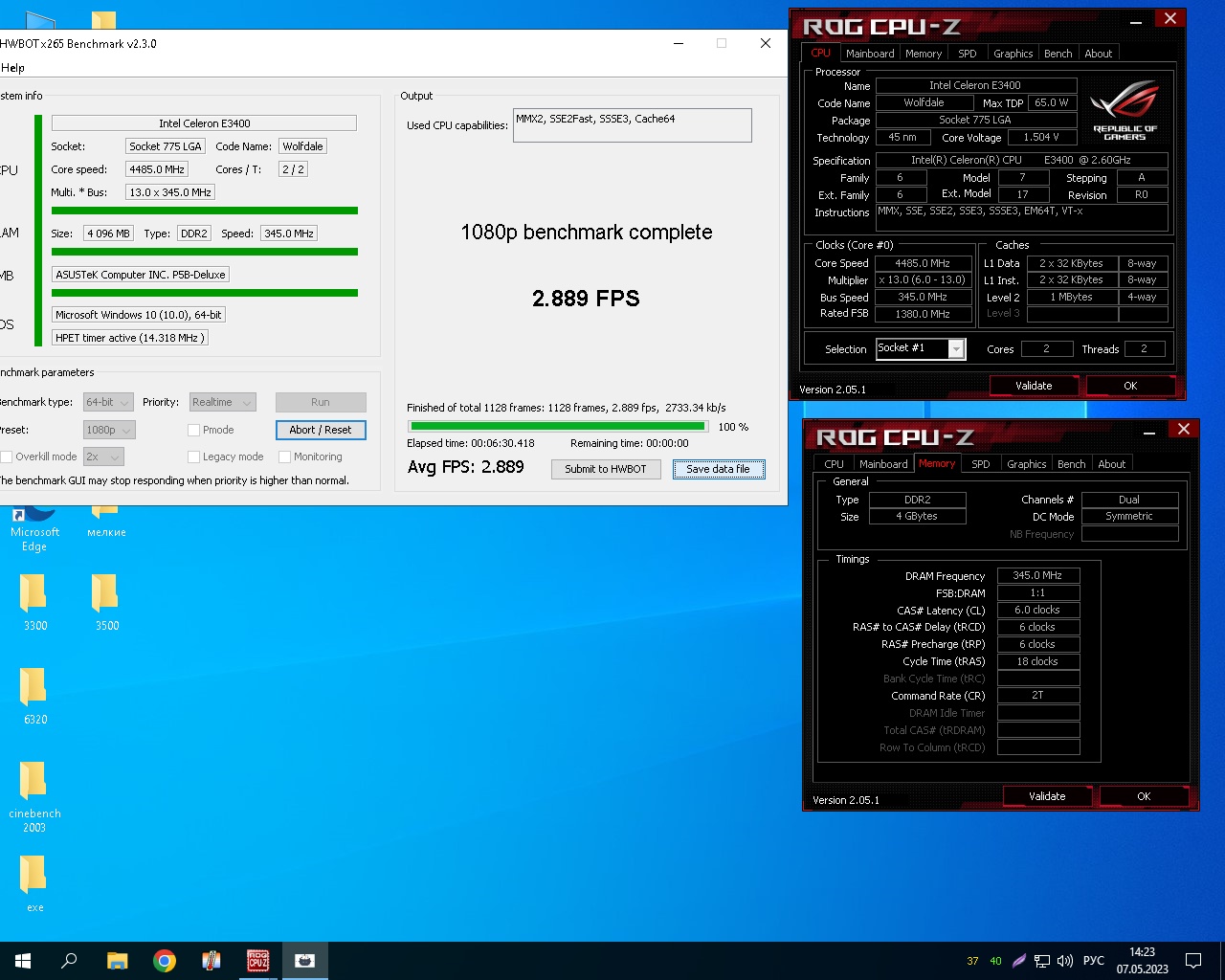Click the Abort / Reset button

(321, 431)
